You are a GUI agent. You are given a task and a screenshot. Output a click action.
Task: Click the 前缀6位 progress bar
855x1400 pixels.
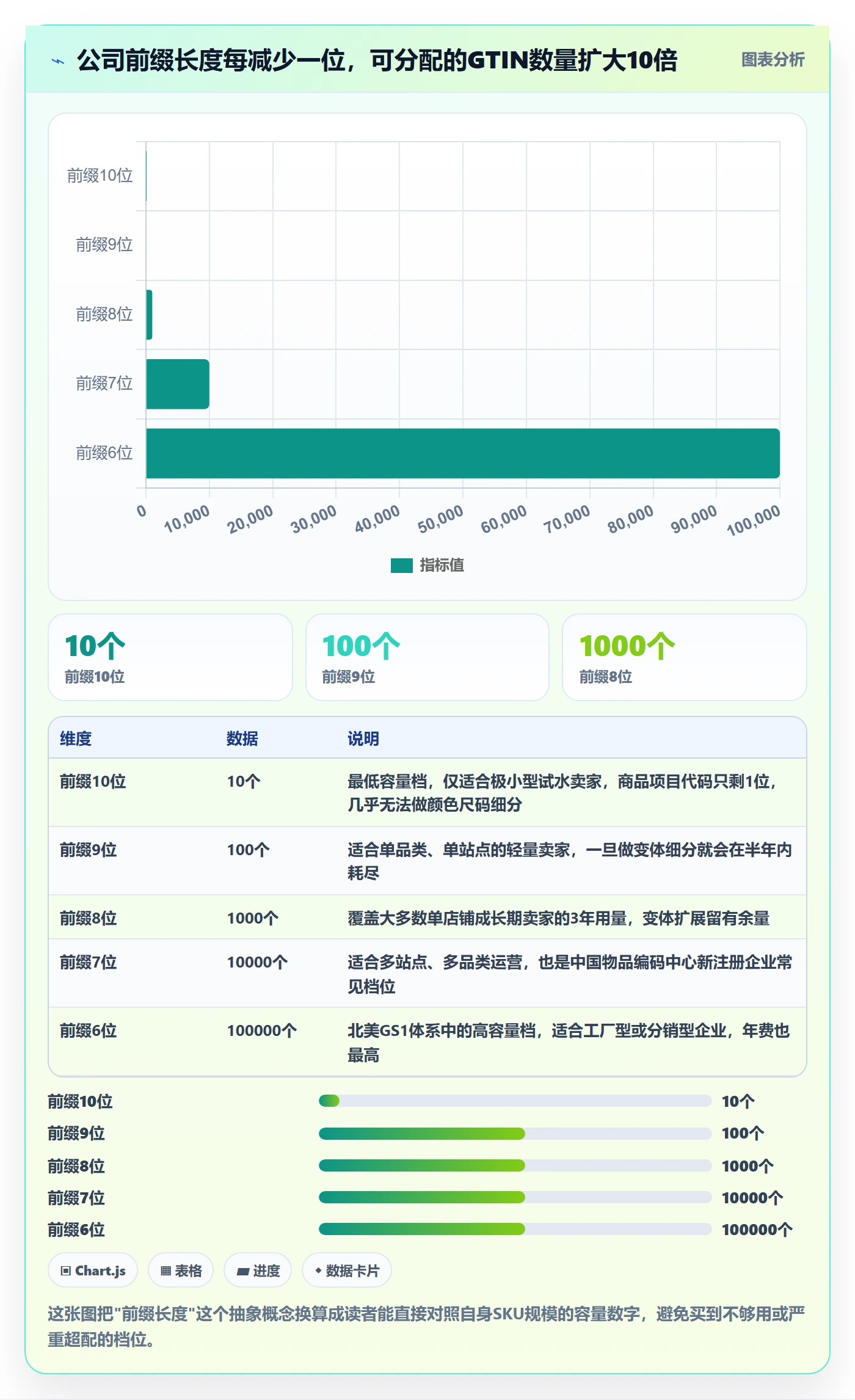[x=515, y=1230]
